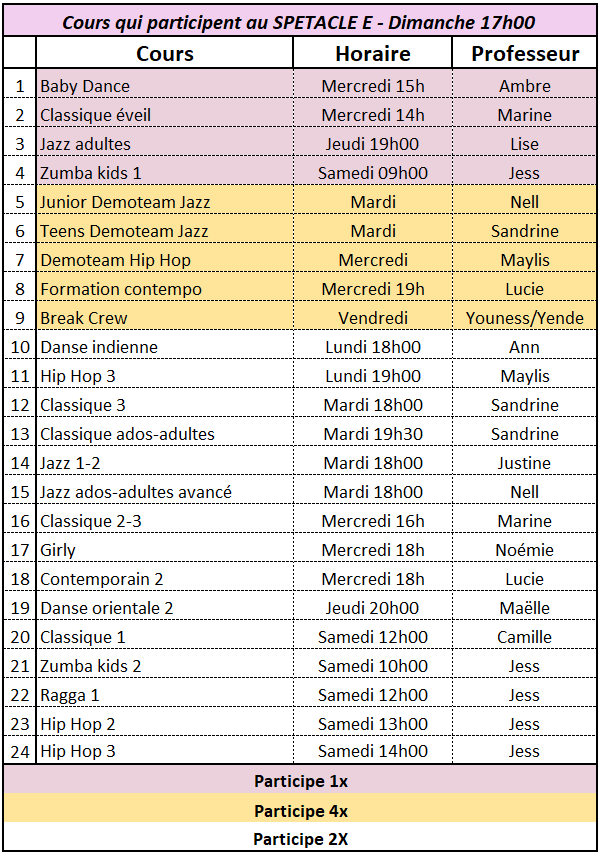The image size is (600, 854).
Task: Select the Danse orientale 2 cell
Action: 164,608
